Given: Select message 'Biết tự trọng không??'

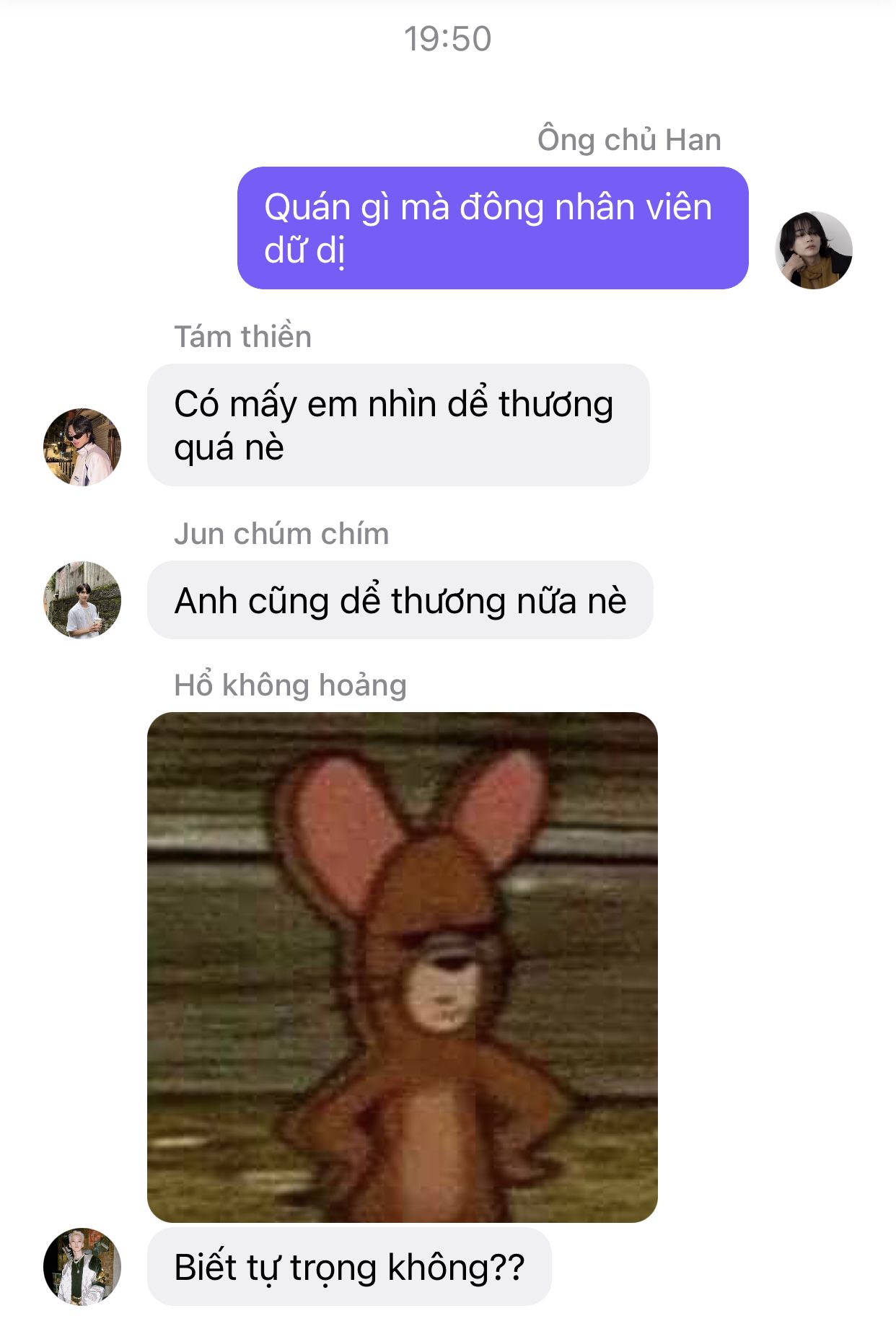Looking at the screenshot, I should [x=349, y=1267].
